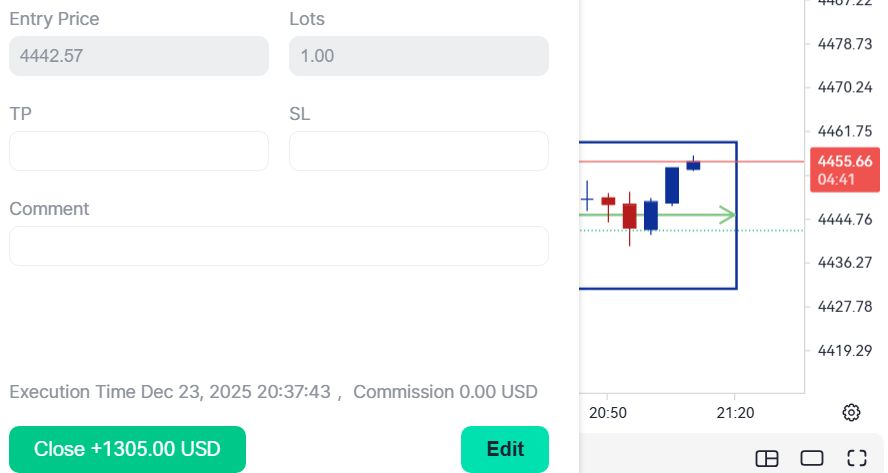Viewport: 888px width, 473px height.
Task: Focus the SL input field
Action: (x=418, y=151)
